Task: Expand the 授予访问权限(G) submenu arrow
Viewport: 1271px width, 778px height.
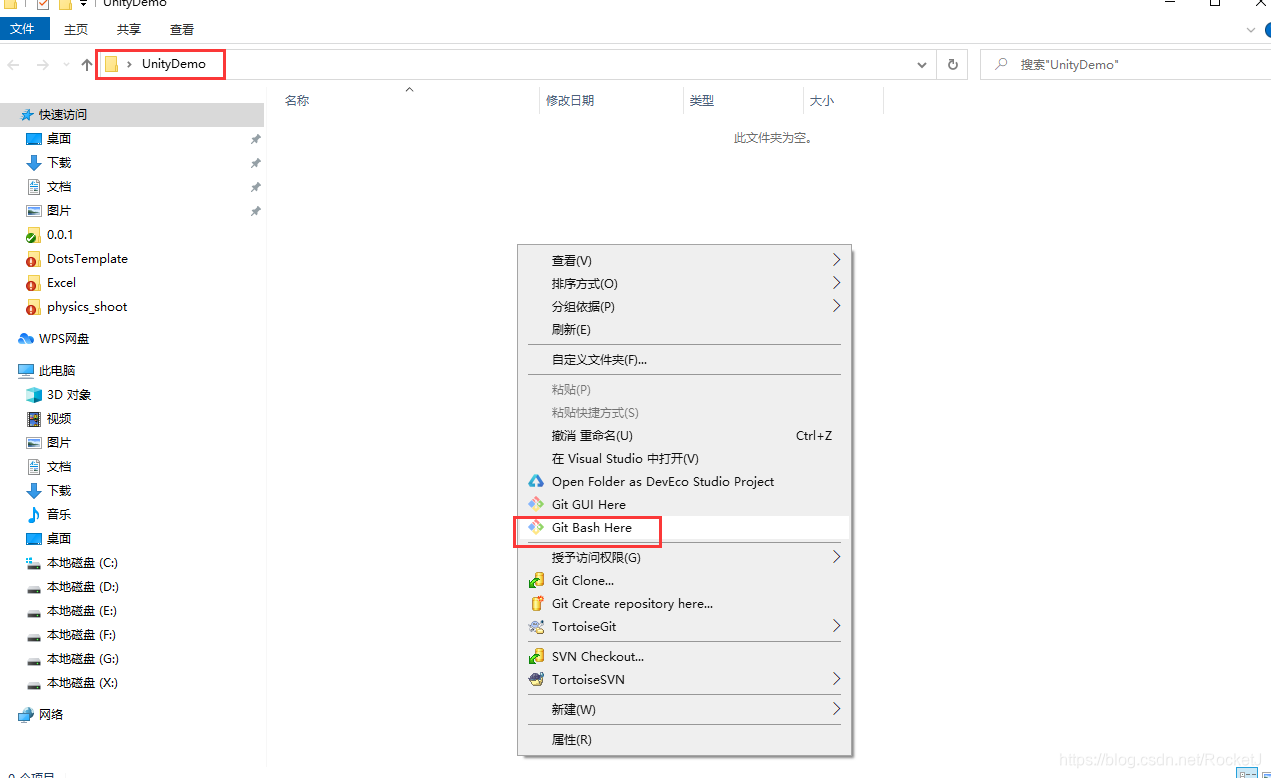Action: (x=837, y=557)
